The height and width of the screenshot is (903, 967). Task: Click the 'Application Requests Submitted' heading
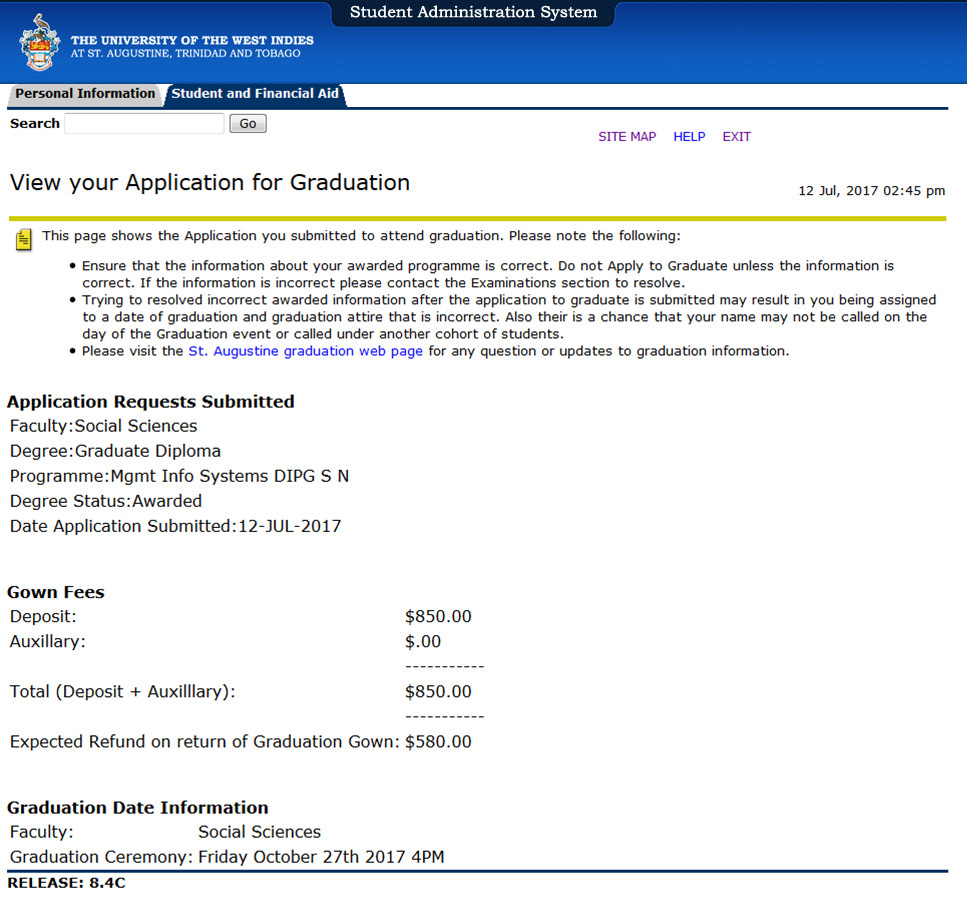150,402
